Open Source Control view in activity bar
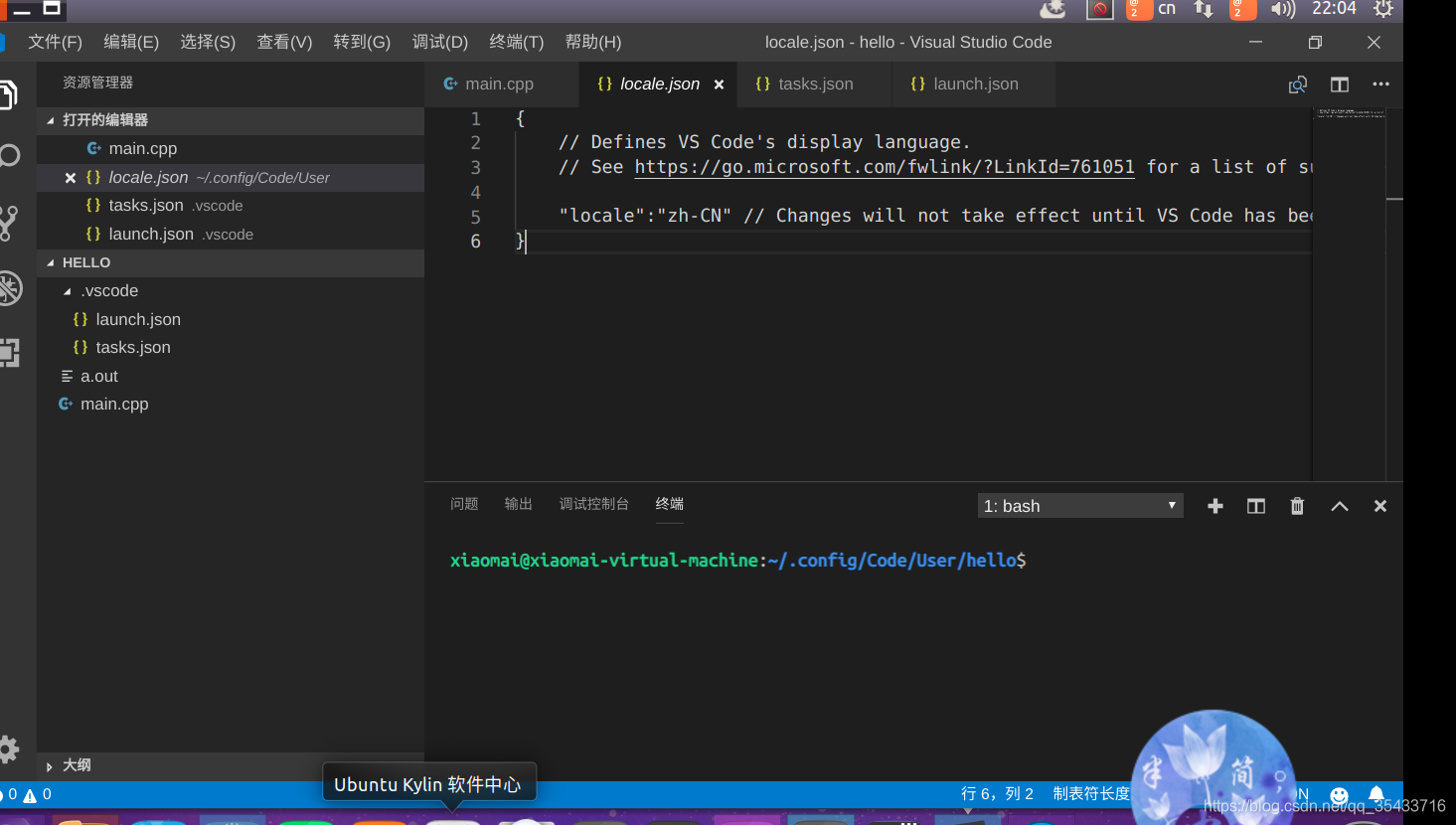1456x825 pixels. 9,223
